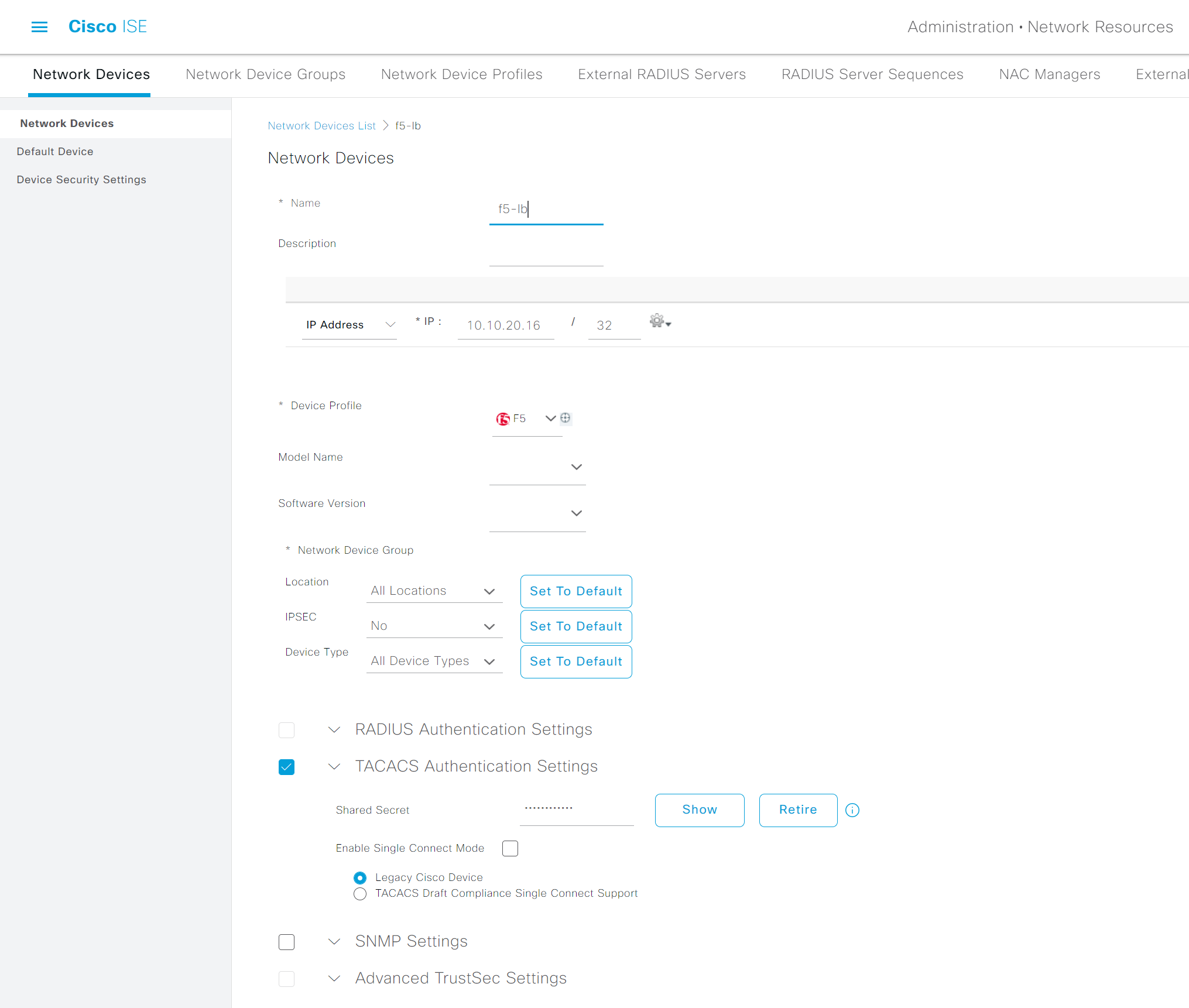This screenshot has height=1008, width=1189.
Task: Open the IP row gear options icon
Action: point(660,321)
